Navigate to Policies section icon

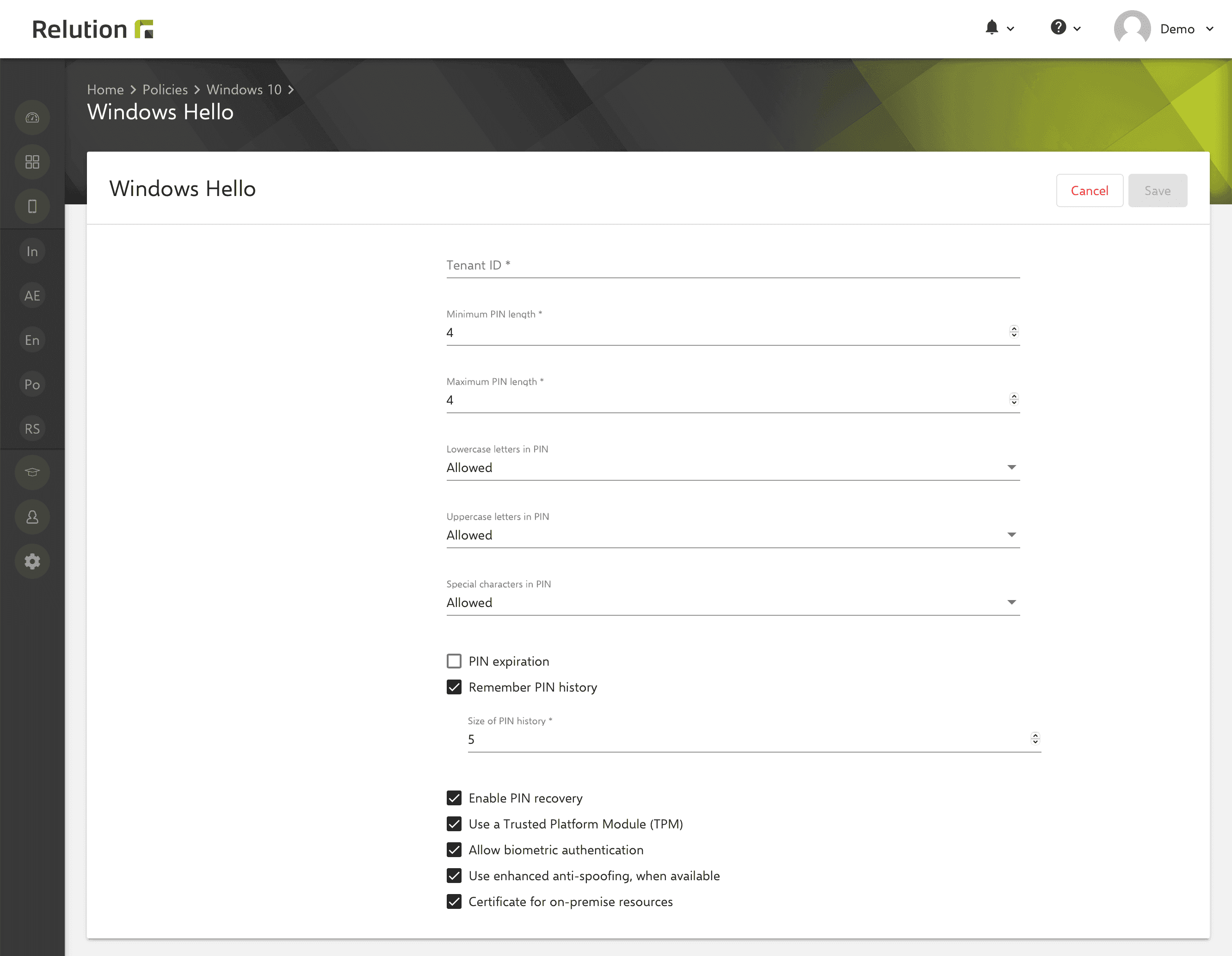(33, 384)
